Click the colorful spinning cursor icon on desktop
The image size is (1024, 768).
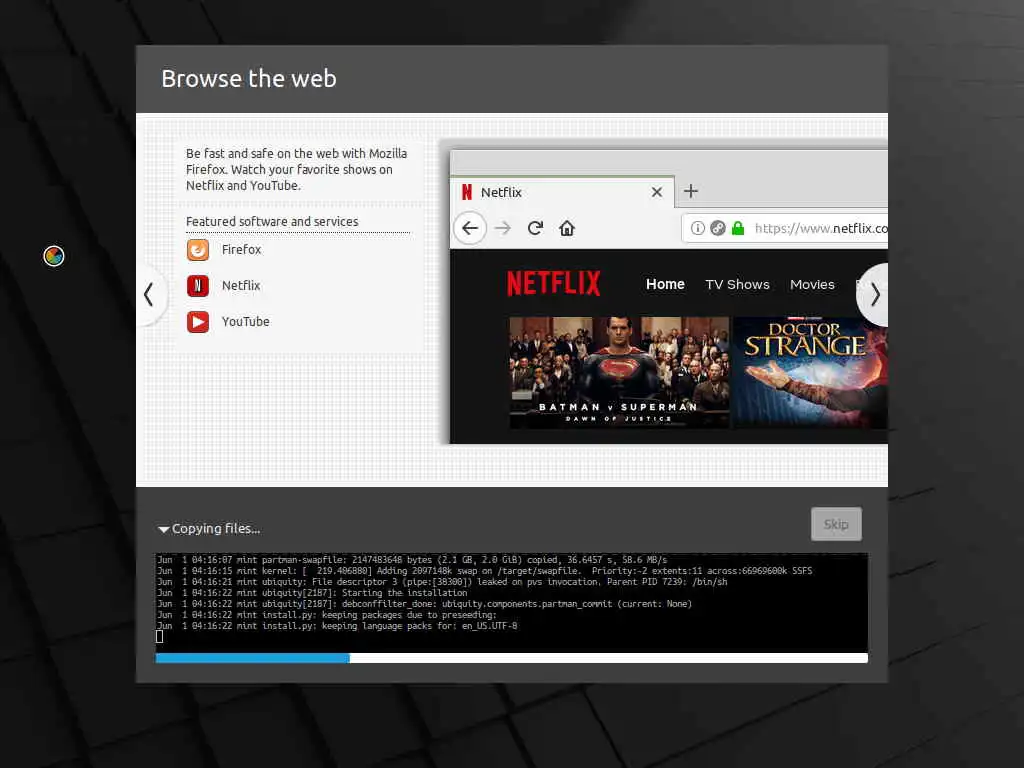tap(54, 256)
